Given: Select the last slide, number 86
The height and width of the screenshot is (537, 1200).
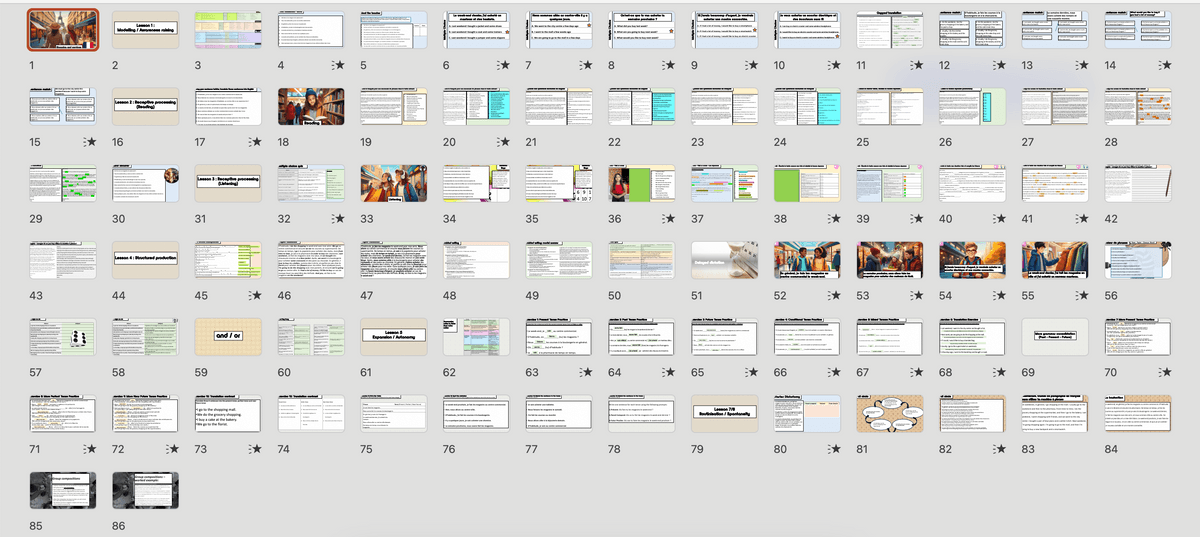Looking at the screenshot, I should pyautogui.click(x=146, y=490).
